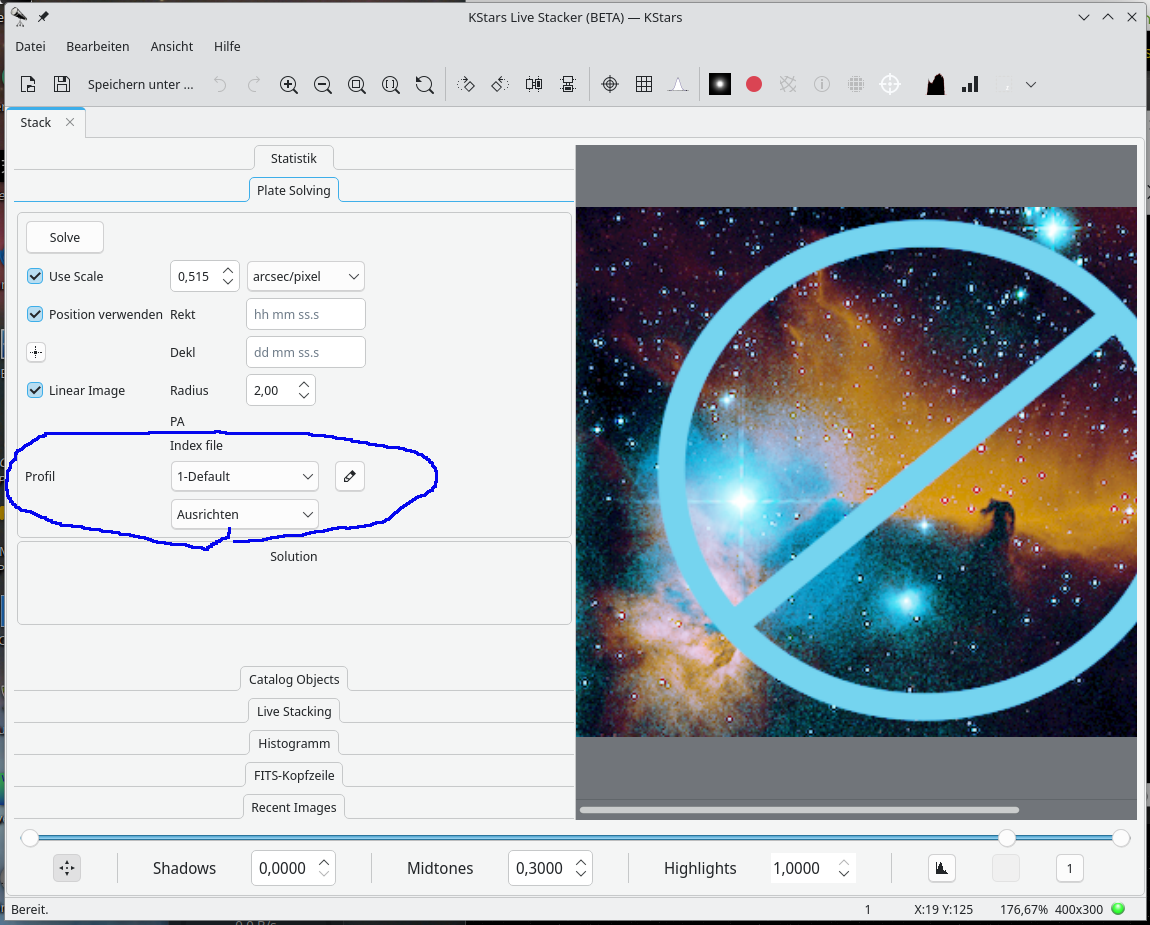Undo the last action
The image size is (1150, 925).
coord(220,84)
